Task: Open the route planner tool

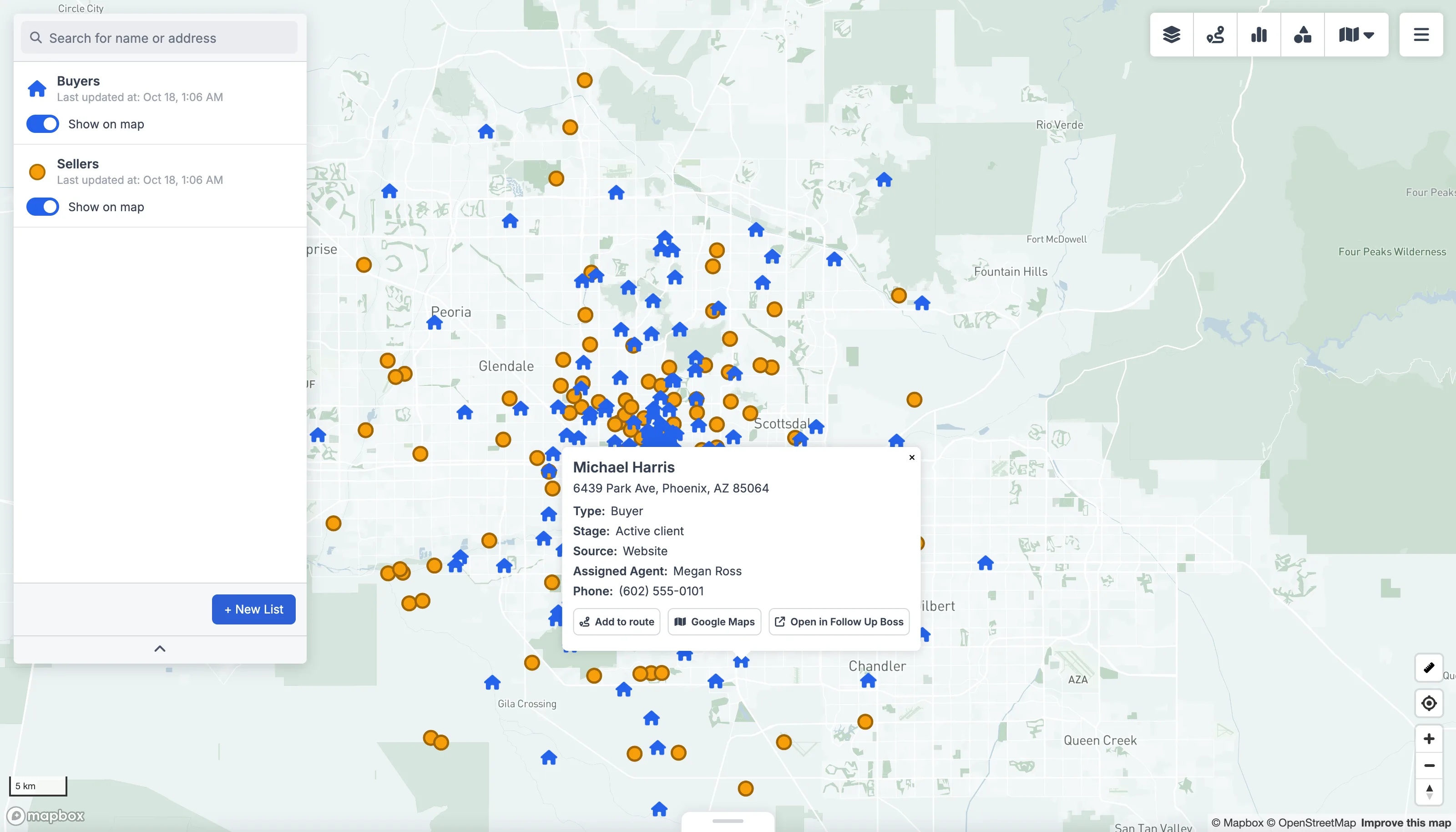Action: [1215, 35]
